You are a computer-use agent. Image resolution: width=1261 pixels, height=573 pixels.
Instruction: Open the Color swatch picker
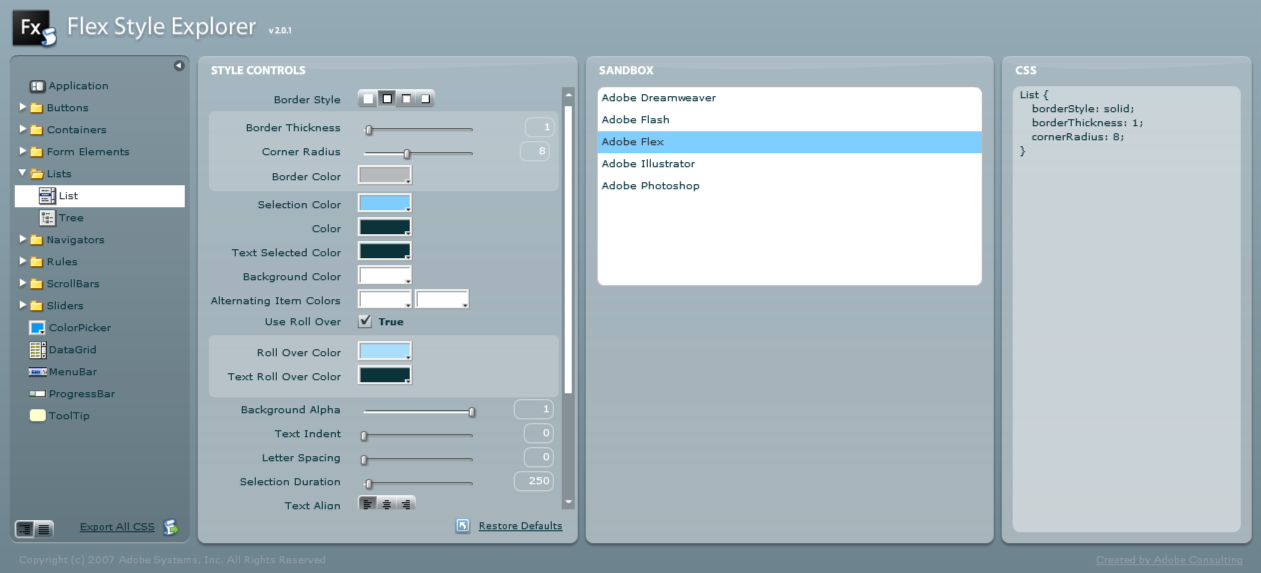pos(385,228)
